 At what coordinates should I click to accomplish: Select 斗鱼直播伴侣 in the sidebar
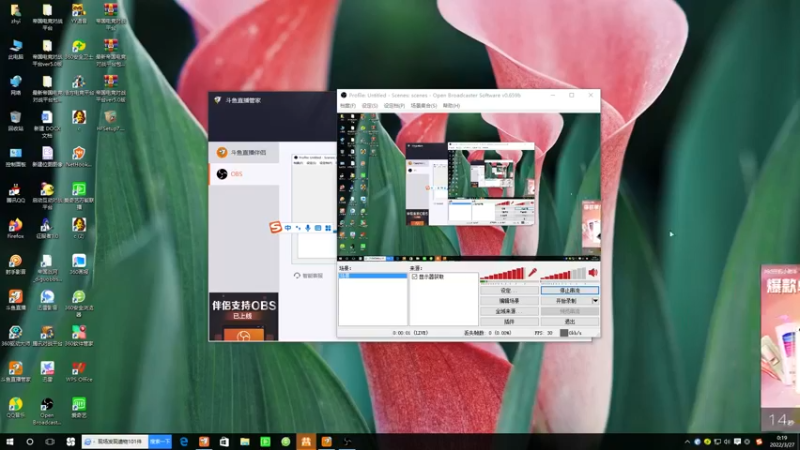pyautogui.click(x=244, y=153)
